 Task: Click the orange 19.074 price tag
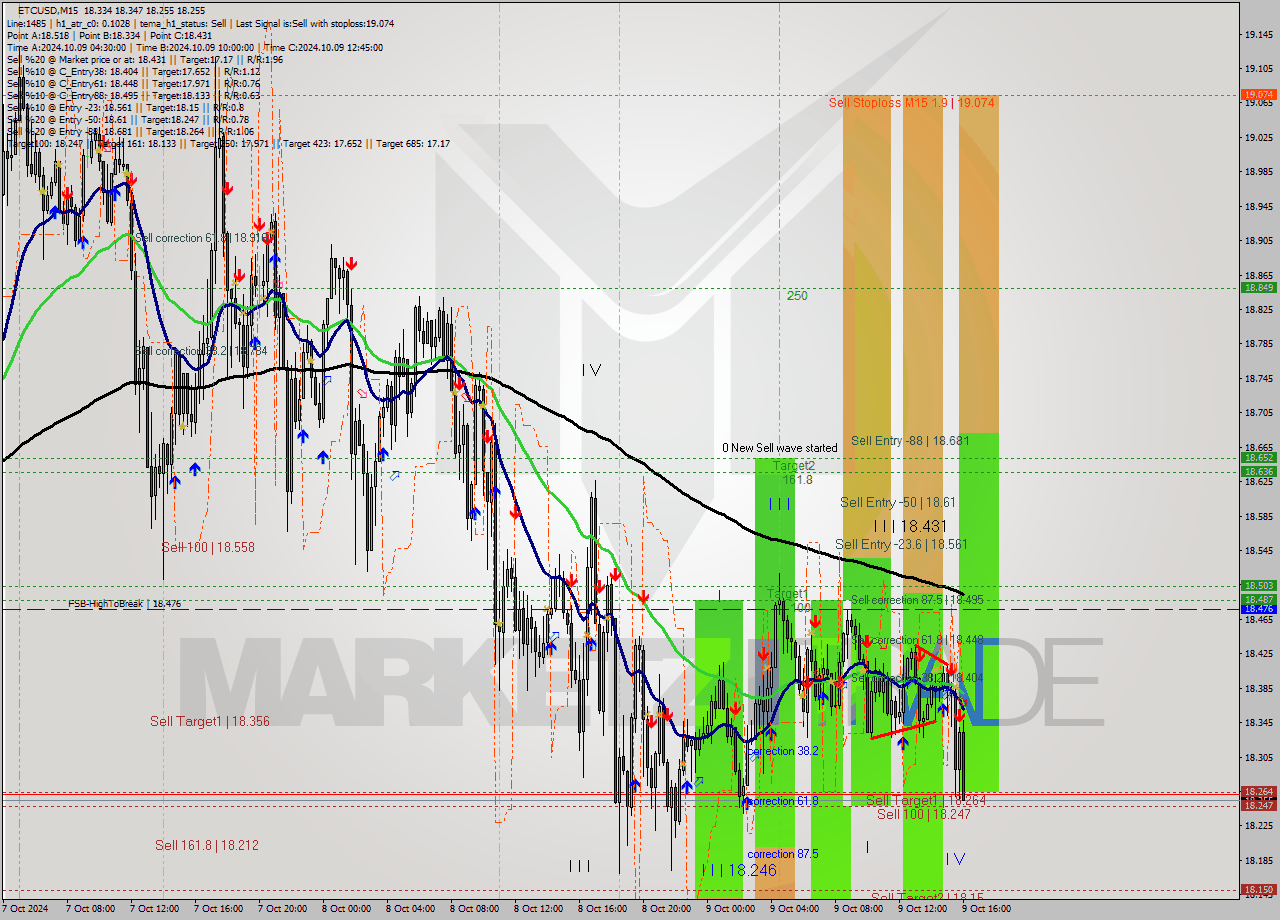tap(1258, 95)
